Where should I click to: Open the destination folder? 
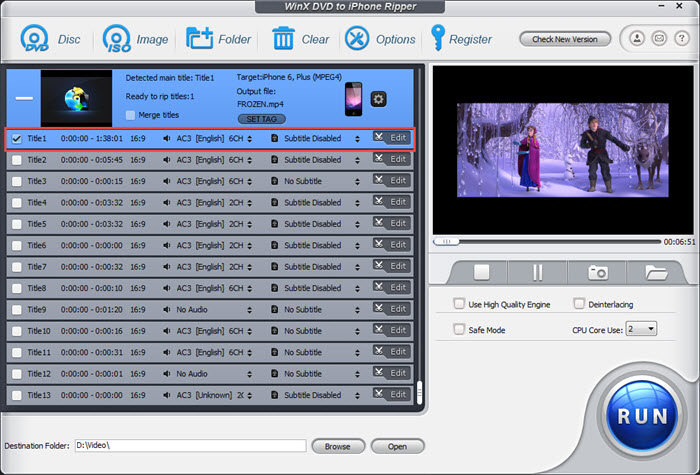pyautogui.click(x=397, y=446)
